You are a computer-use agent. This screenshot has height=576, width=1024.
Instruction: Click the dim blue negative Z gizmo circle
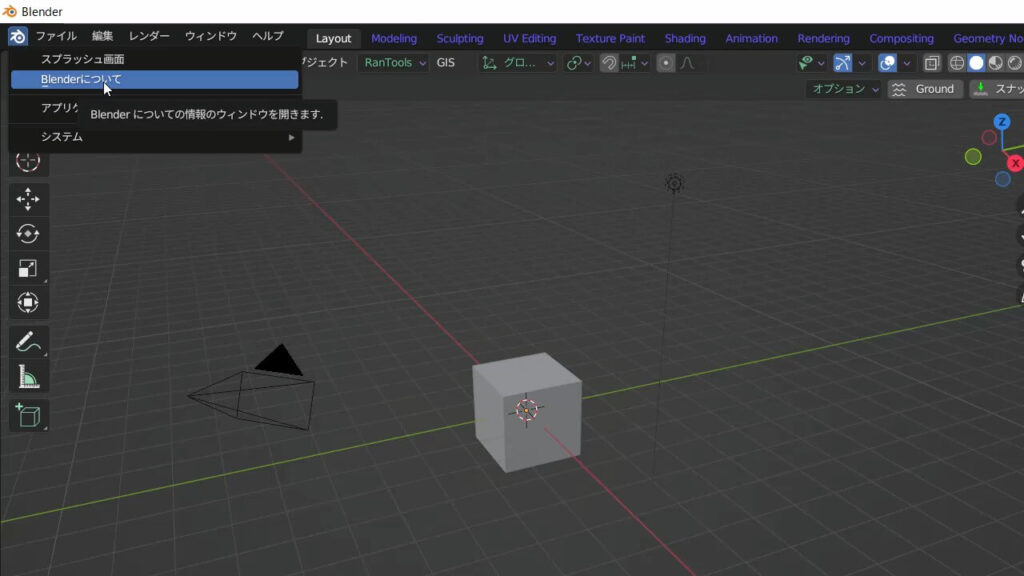tap(1003, 179)
